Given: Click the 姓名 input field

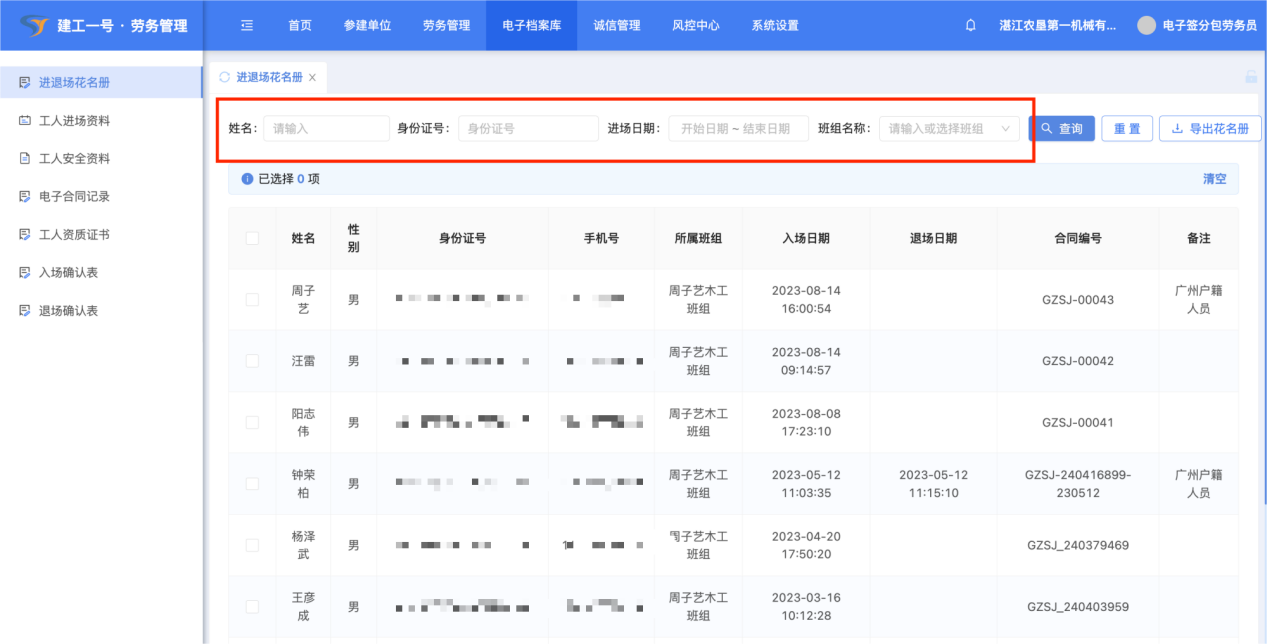Looking at the screenshot, I should point(326,129).
